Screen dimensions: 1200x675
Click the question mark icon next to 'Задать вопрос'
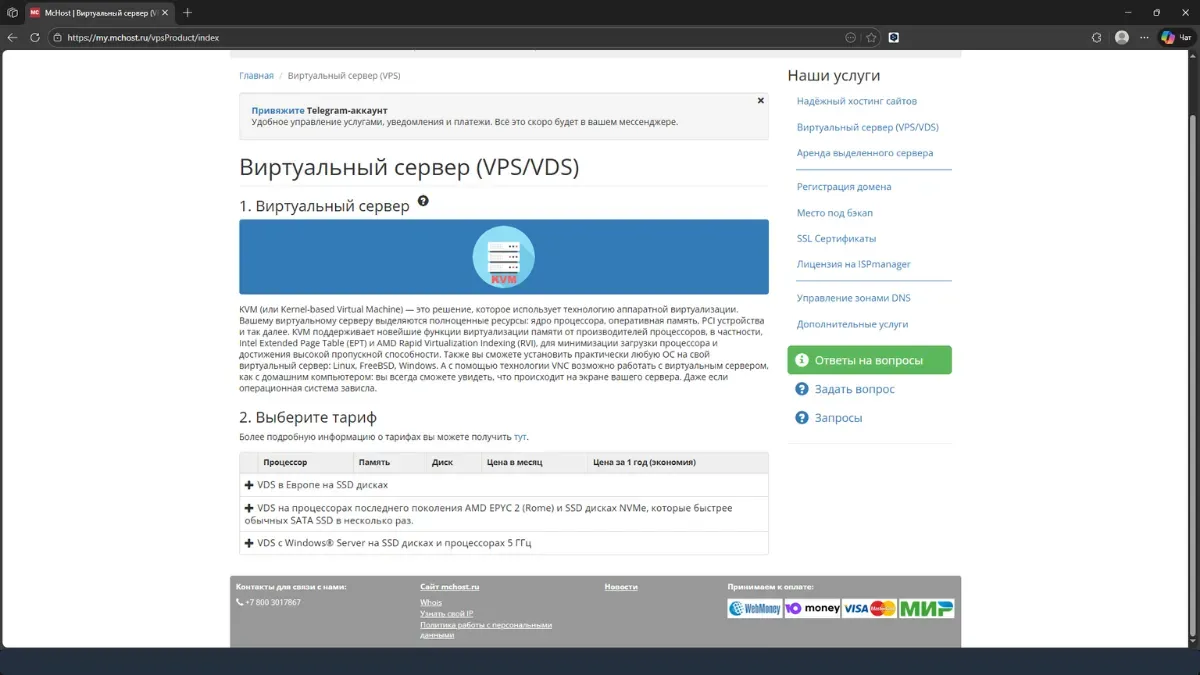click(x=801, y=389)
